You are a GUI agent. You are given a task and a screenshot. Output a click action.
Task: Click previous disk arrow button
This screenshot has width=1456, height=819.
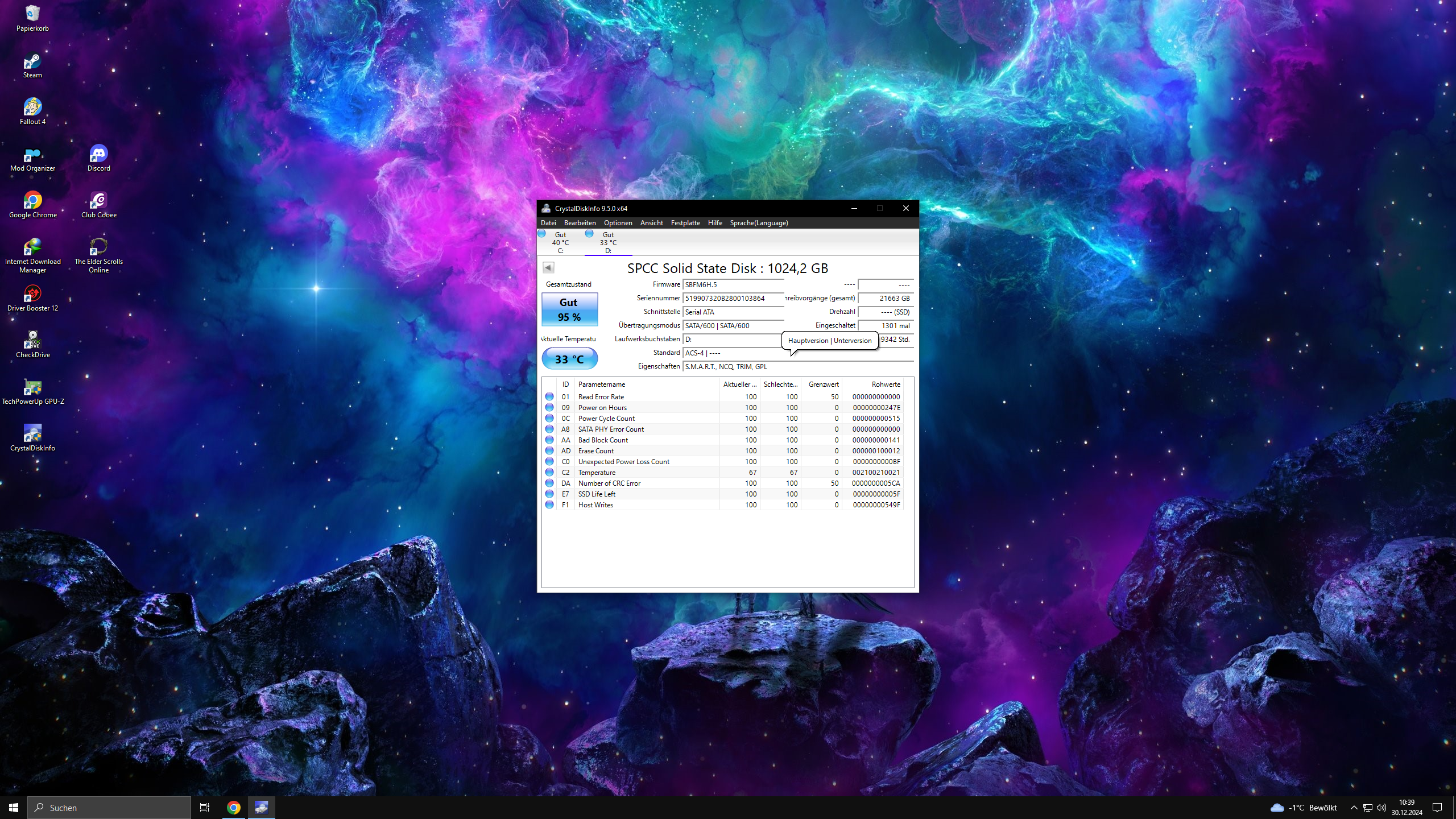click(548, 267)
